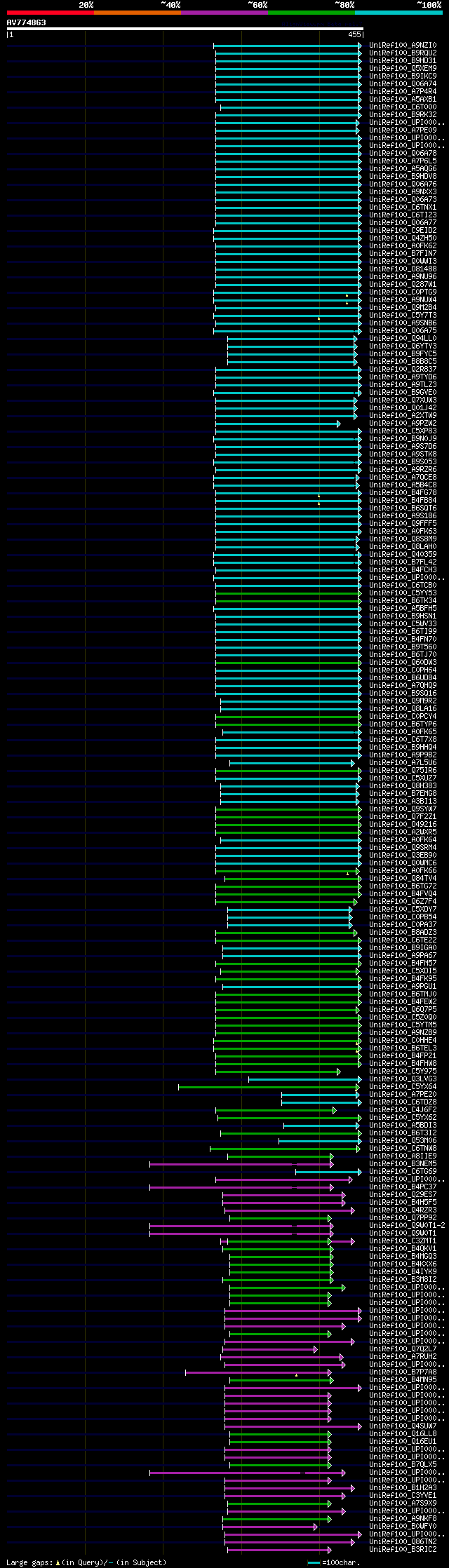Click hit label UniRef100_A5BDI3
The image size is (449, 1568).
click(x=403, y=1126)
